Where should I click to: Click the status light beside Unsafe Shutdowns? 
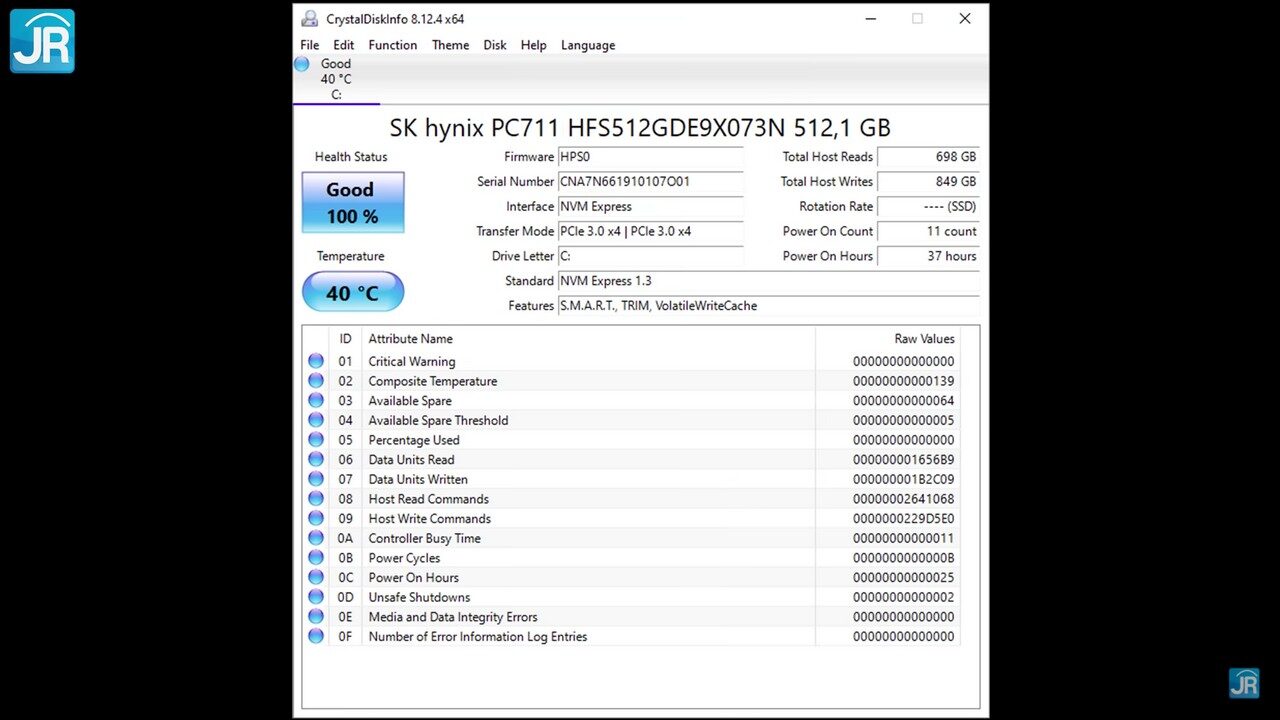point(316,596)
